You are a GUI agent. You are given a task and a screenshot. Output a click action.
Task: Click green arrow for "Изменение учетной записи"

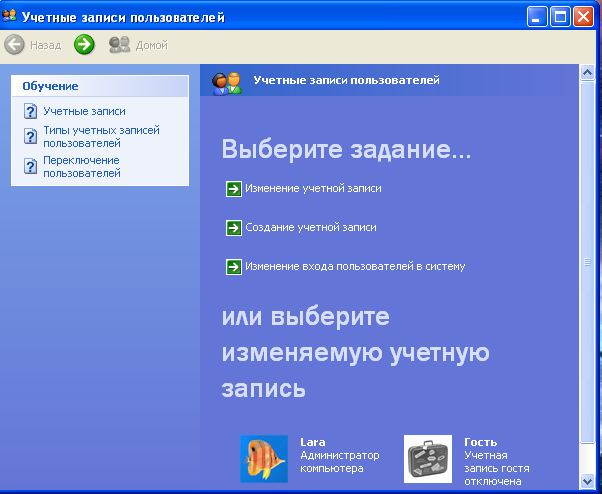coord(234,189)
